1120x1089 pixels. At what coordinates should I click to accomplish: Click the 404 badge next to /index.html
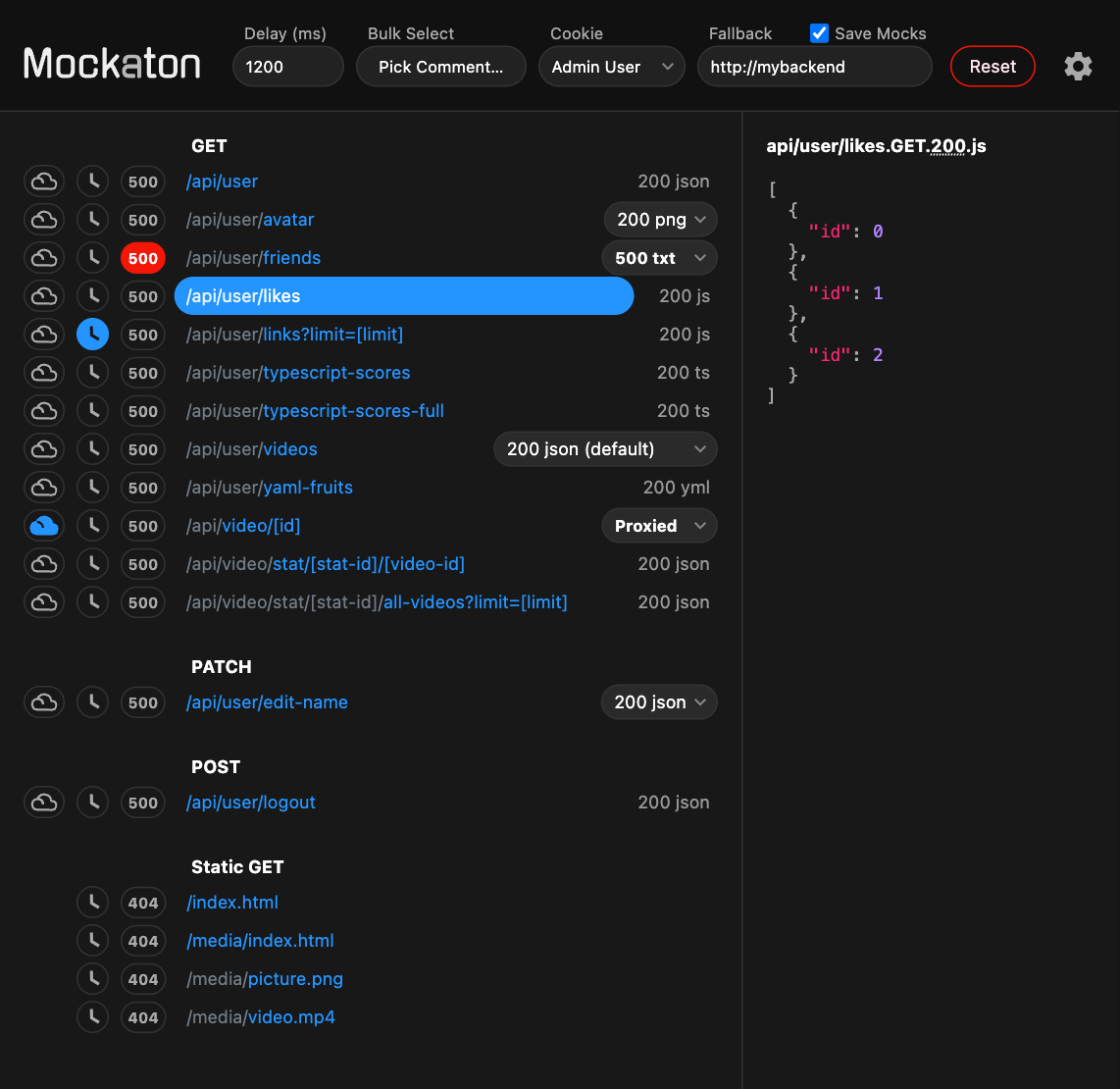coord(142,903)
